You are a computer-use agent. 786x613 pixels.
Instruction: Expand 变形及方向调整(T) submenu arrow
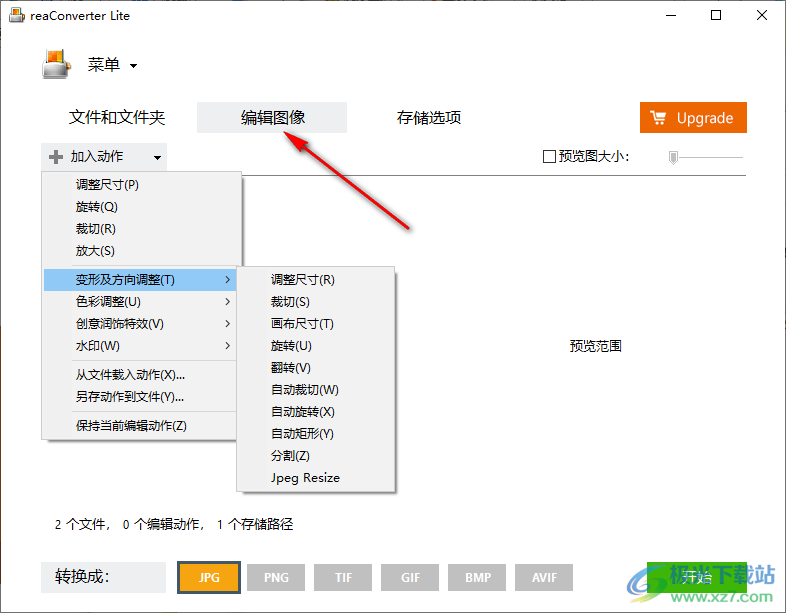tap(228, 280)
